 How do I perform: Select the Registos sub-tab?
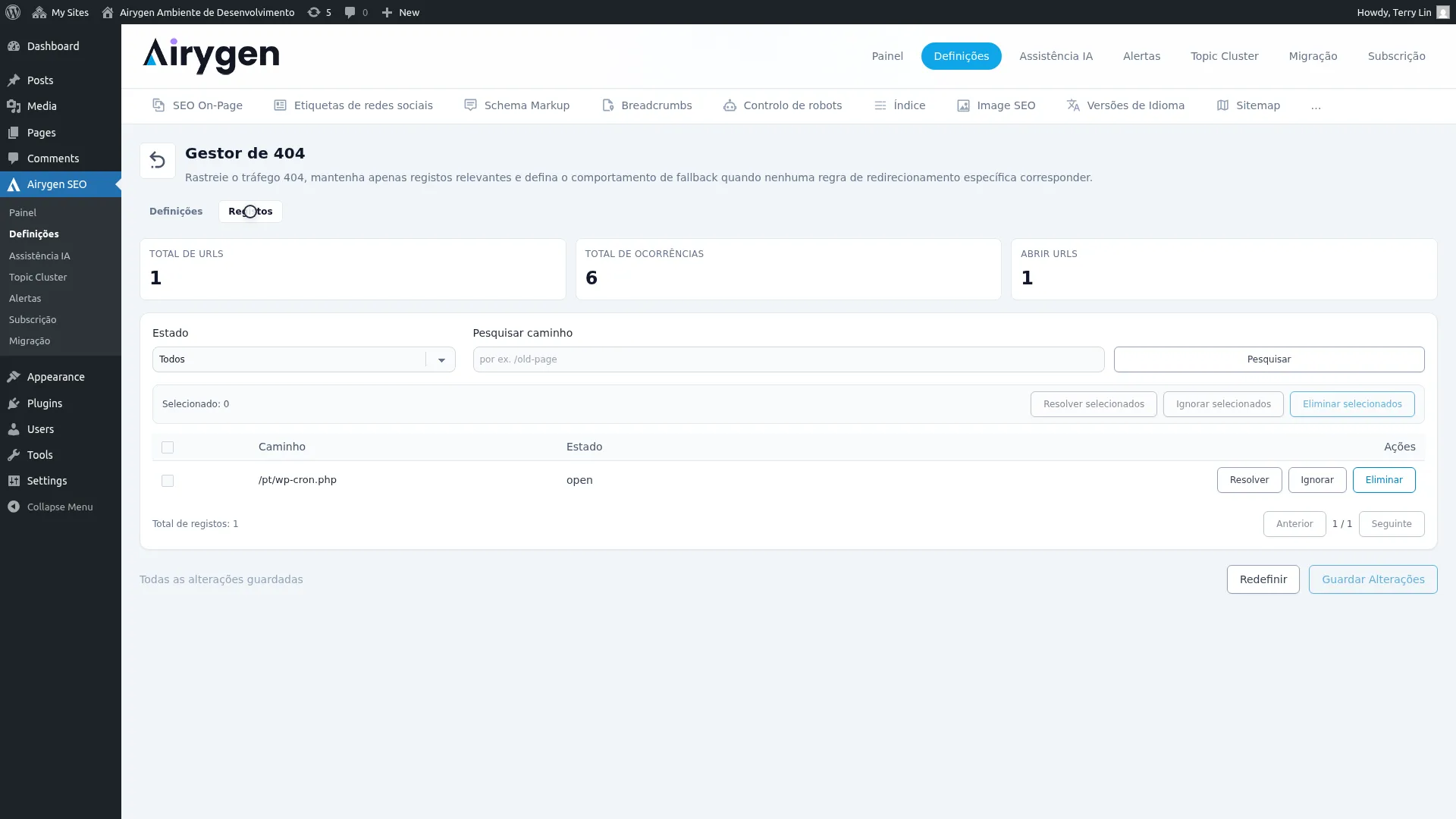[x=250, y=212]
